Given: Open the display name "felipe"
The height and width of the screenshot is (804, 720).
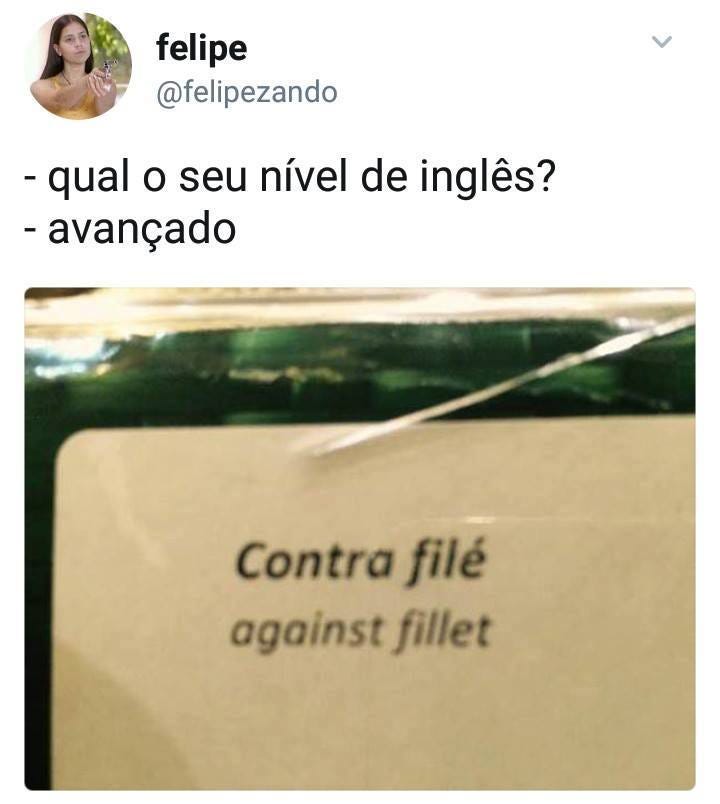Looking at the screenshot, I should point(202,48).
